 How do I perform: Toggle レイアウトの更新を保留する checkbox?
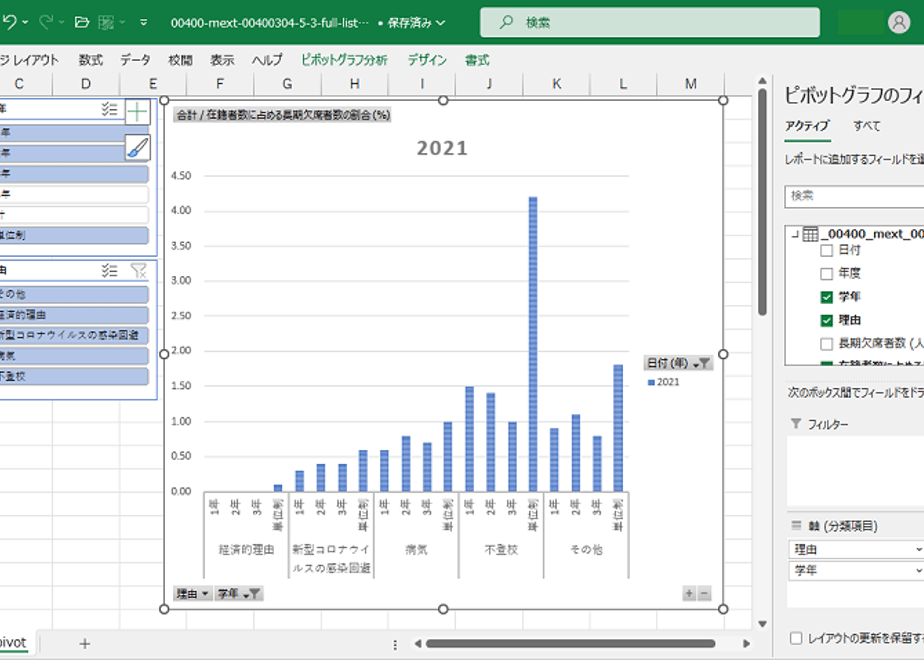tap(796, 638)
